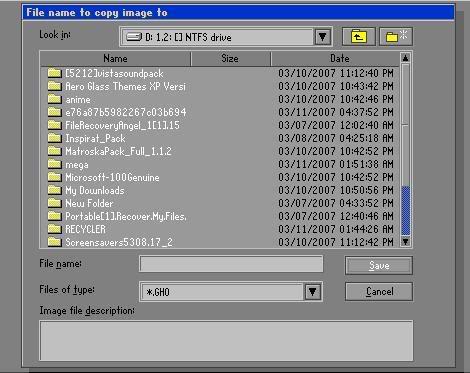
Task: Click the "MatroskaPack_Full_1.1.2" name
Action: point(118,151)
